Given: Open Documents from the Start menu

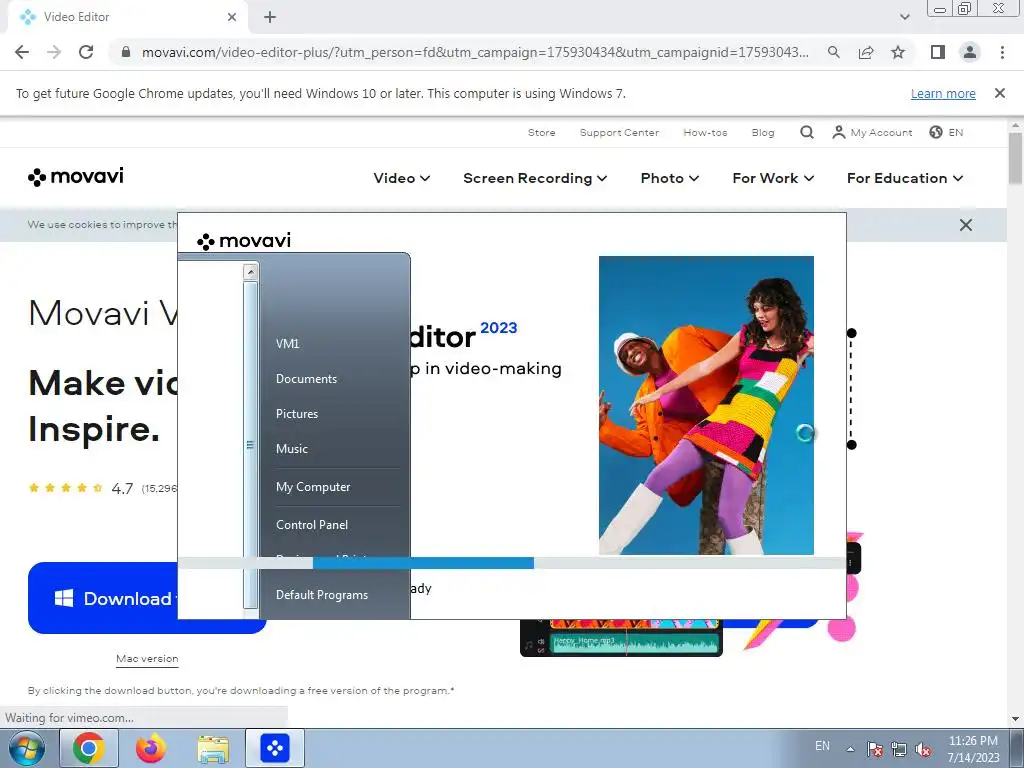Looking at the screenshot, I should pos(306,379).
